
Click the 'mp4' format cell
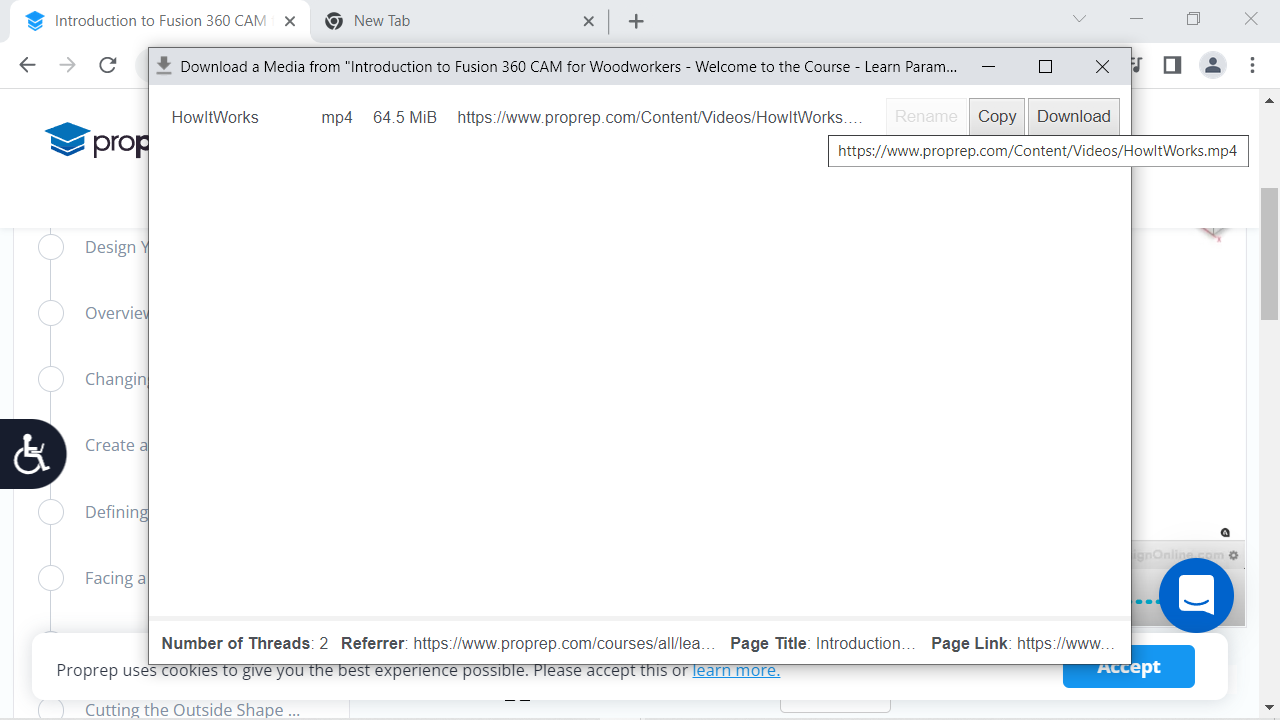[337, 117]
